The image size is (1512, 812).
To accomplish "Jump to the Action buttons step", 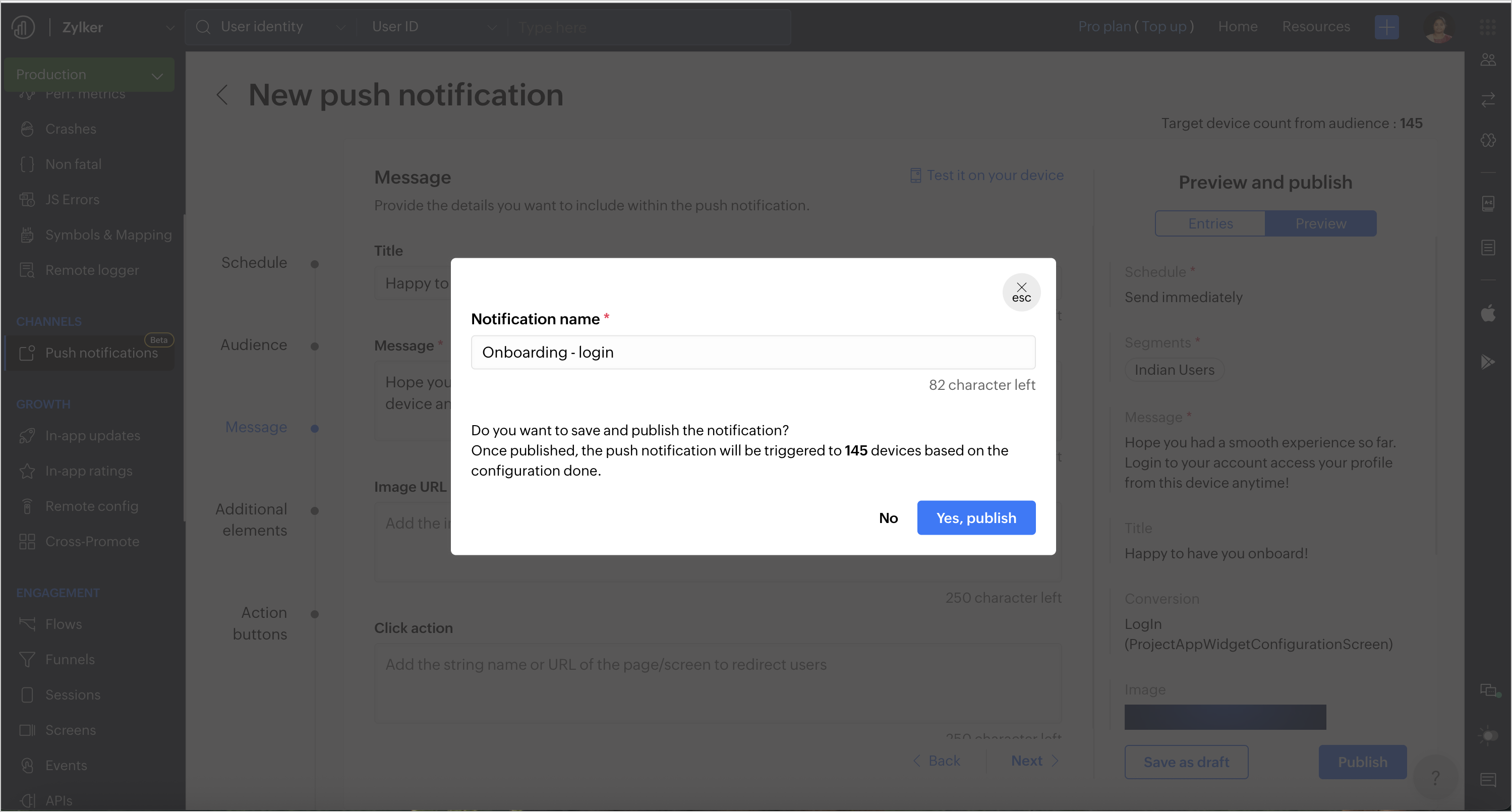I will 260,623.
